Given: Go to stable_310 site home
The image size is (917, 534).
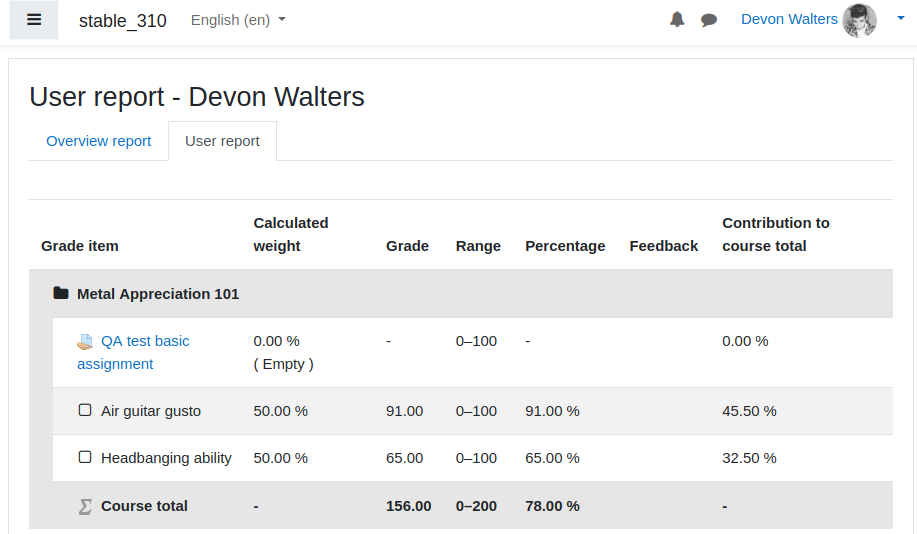Looking at the screenshot, I should click(123, 21).
